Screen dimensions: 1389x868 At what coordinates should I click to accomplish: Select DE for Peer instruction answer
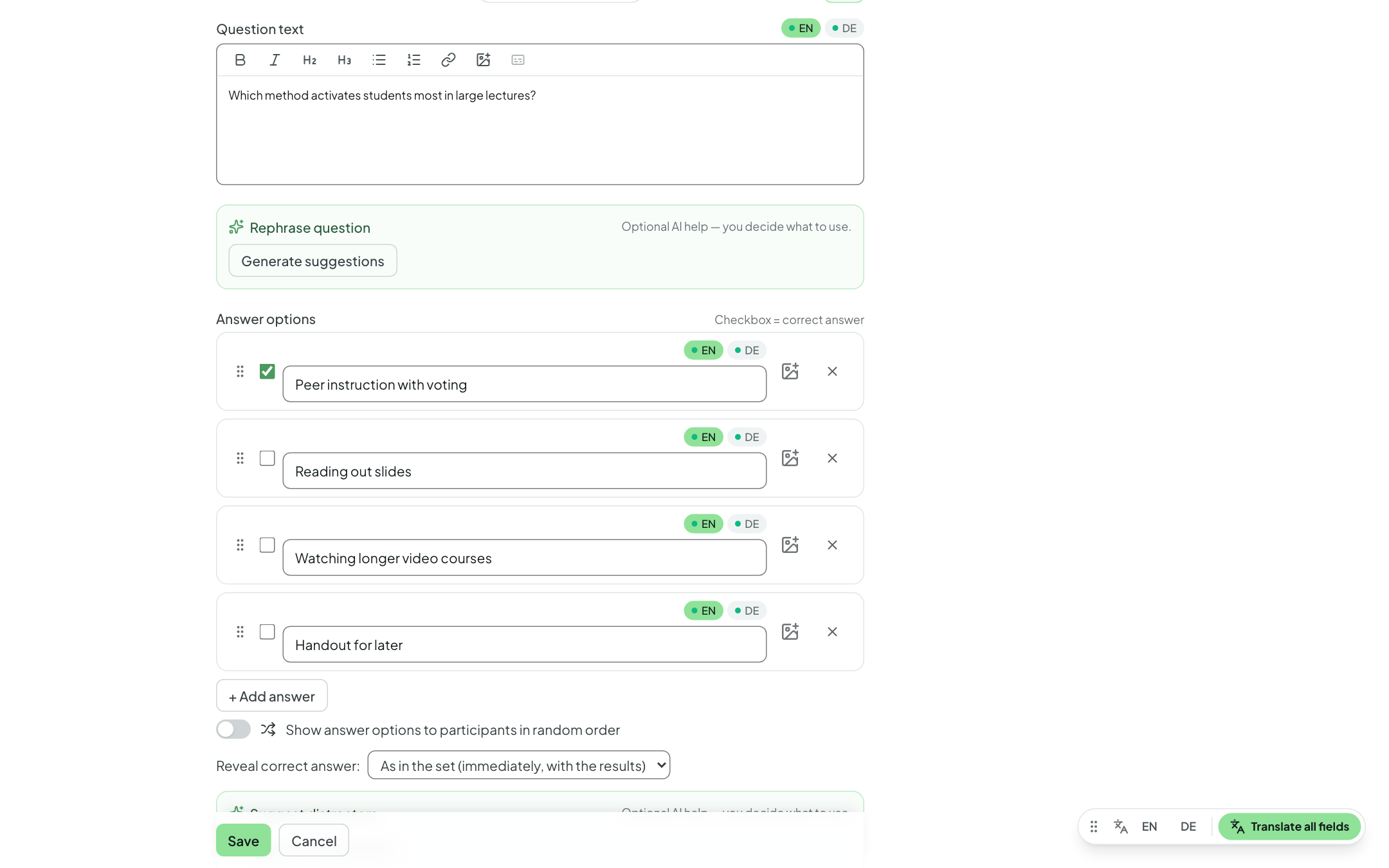tap(747, 350)
